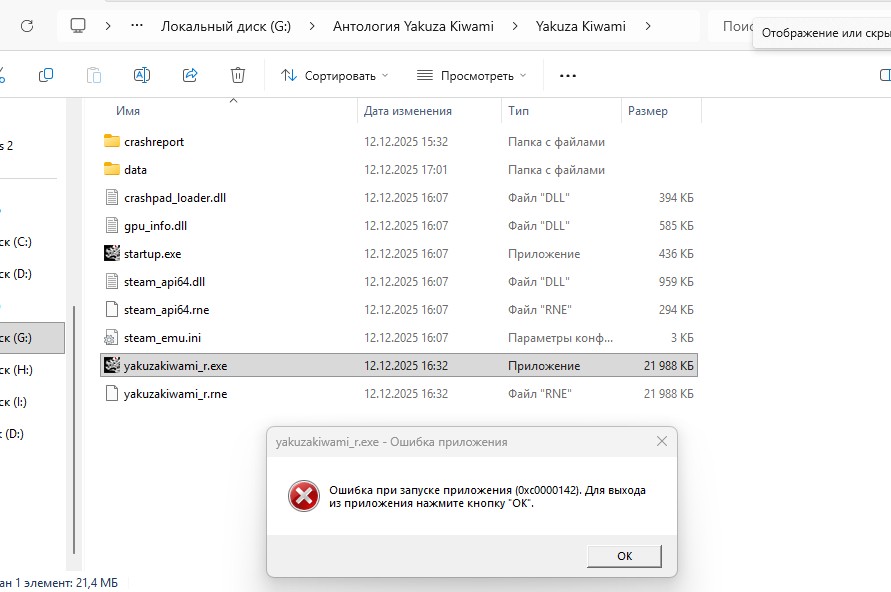This screenshot has width=891, height=592.
Task: Select the data folder
Action: (135, 170)
